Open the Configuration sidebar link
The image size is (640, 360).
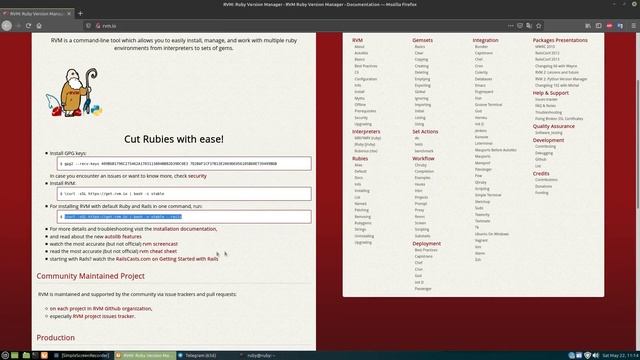pyautogui.click(x=366, y=79)
